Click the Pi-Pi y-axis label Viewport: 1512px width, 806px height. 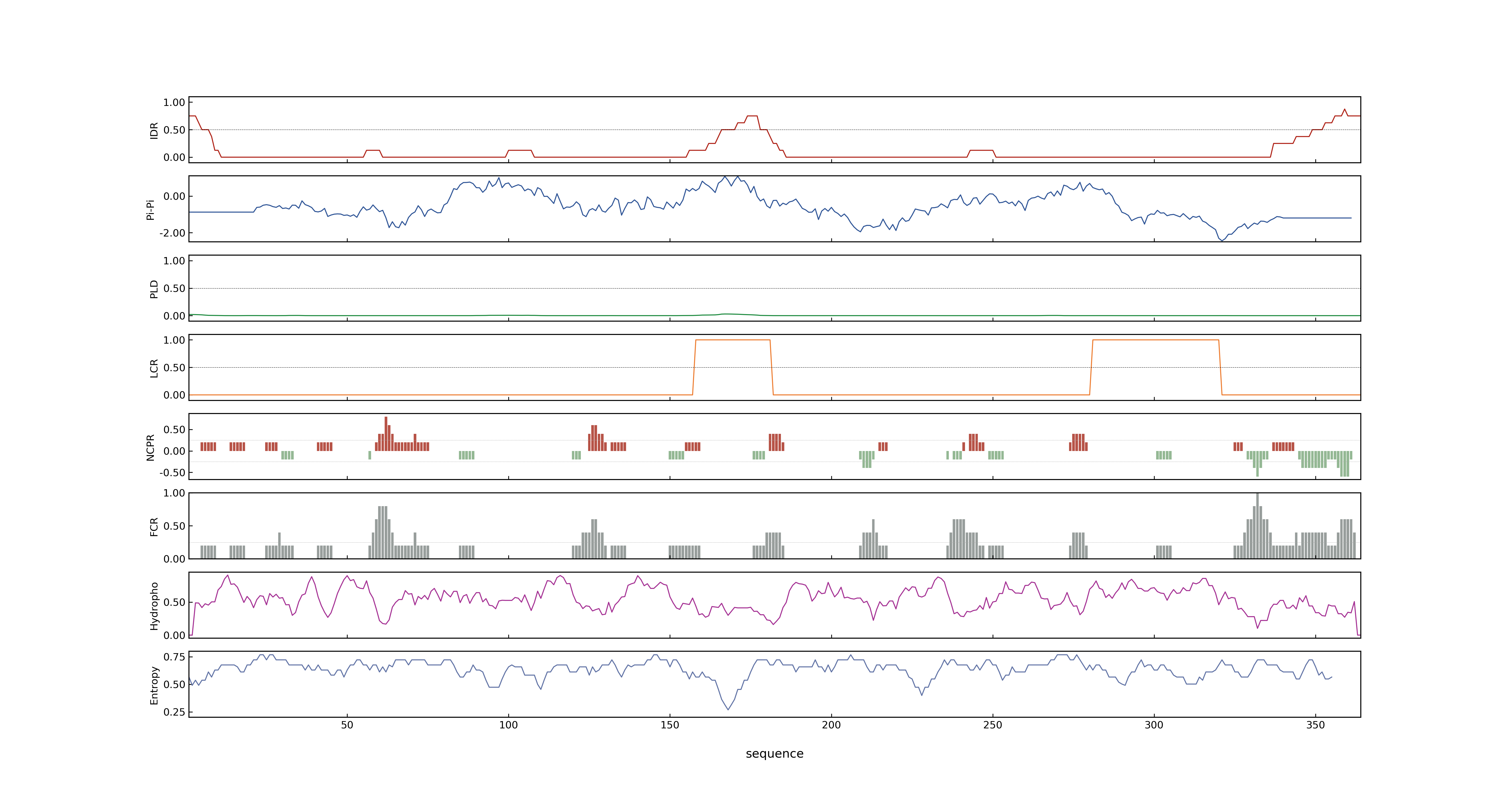point(151,209)
